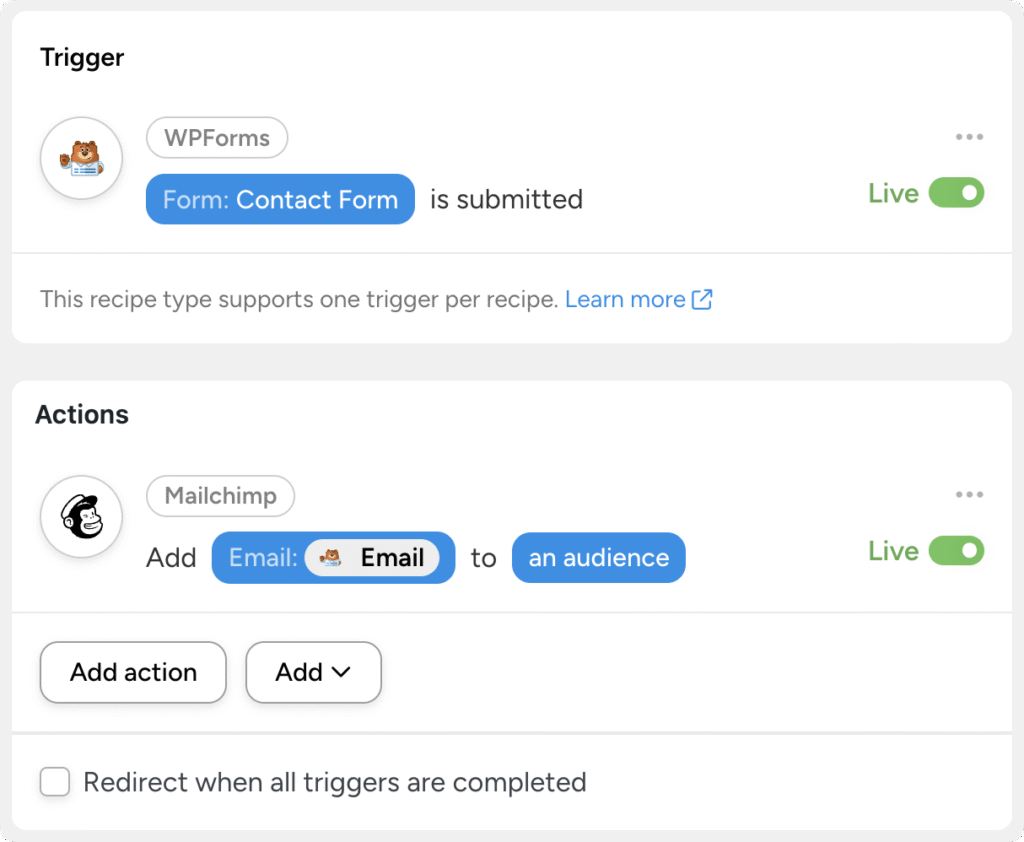
Task: Open the Mailchimp action ellipsis menu
Action: pos(969,494)
